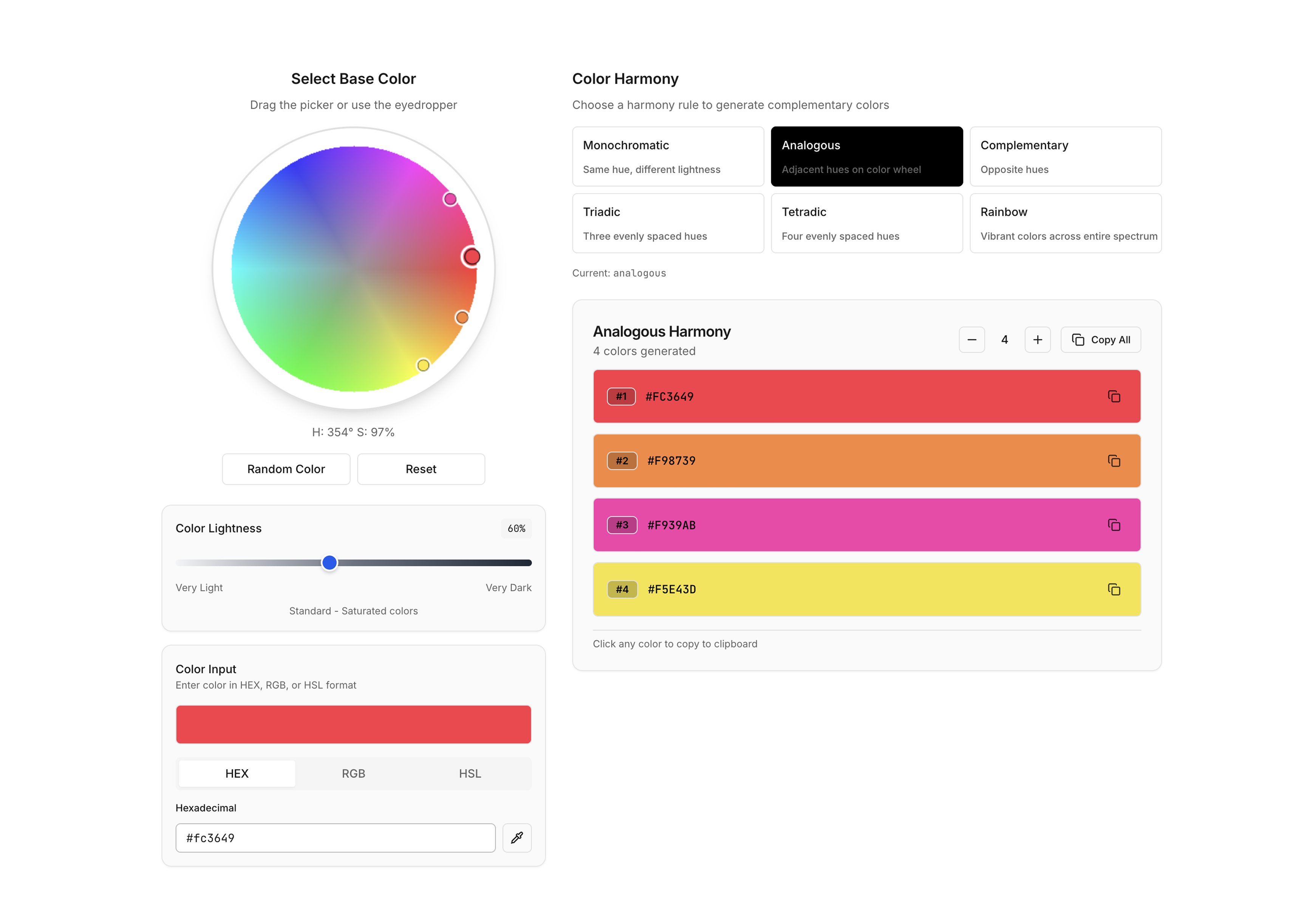Click the yellow harmony marker on wheel
Screen dimensions: 1316x923
(x=423, y=365)
